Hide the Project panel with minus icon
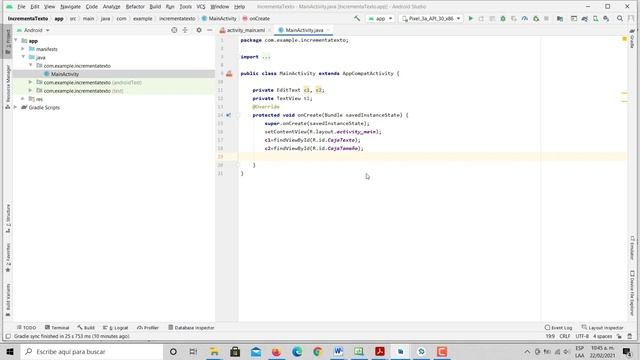This screenshot has width=640, height=360. pos(210,30)
